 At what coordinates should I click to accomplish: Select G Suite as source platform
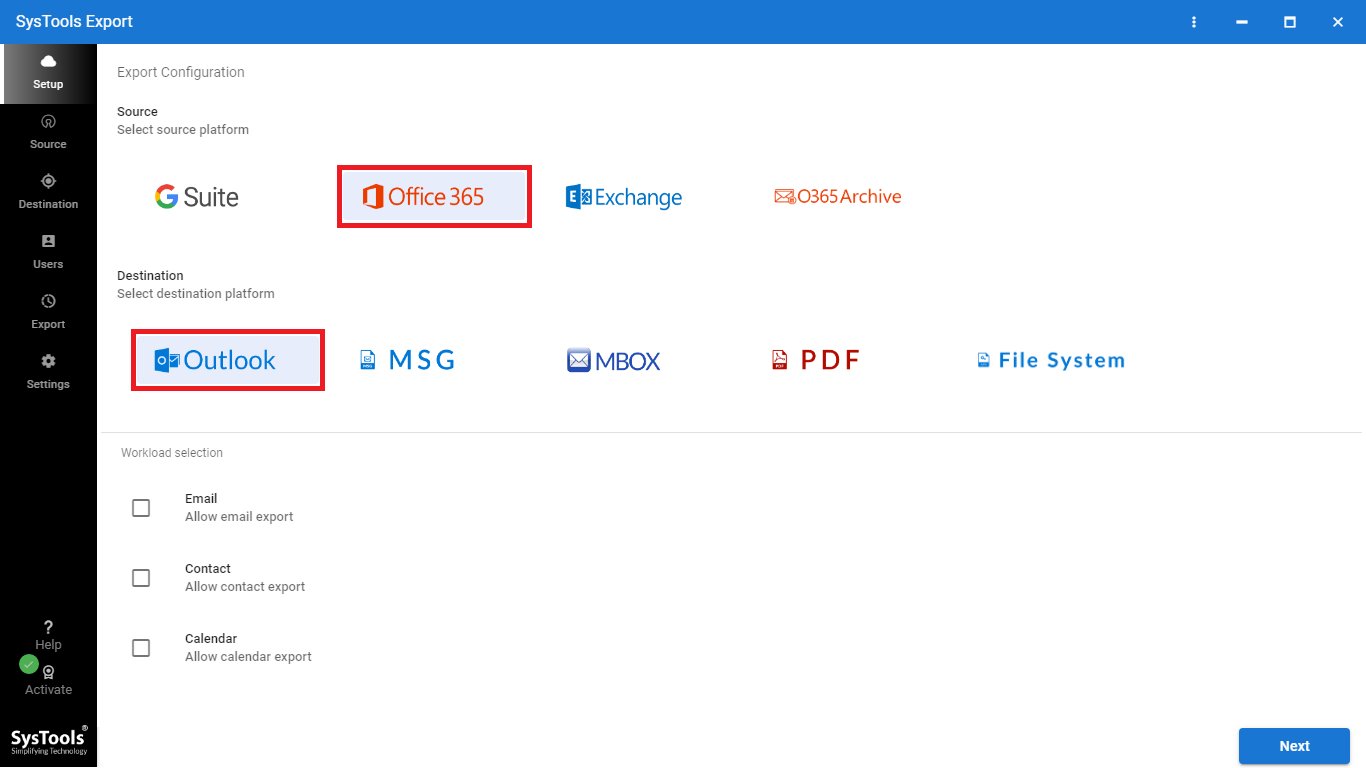tap(197, 197)
